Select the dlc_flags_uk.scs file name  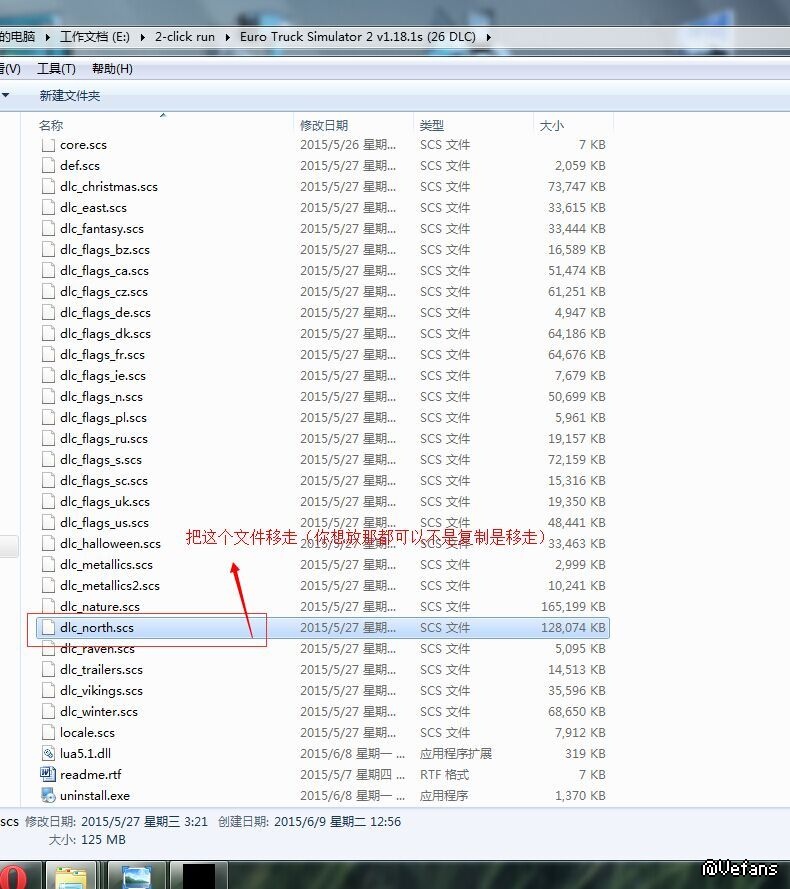(x=105, y=501)
